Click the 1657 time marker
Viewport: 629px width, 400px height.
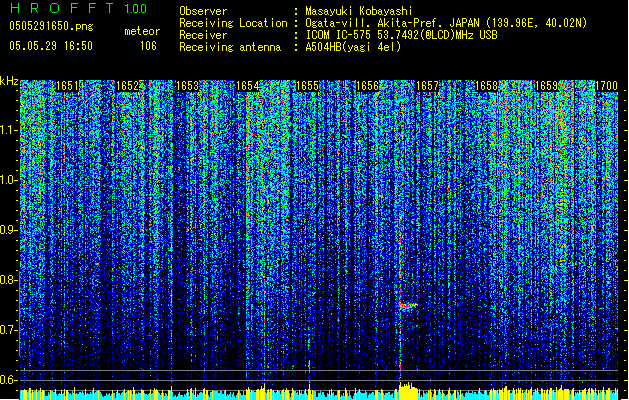(427, 86)
